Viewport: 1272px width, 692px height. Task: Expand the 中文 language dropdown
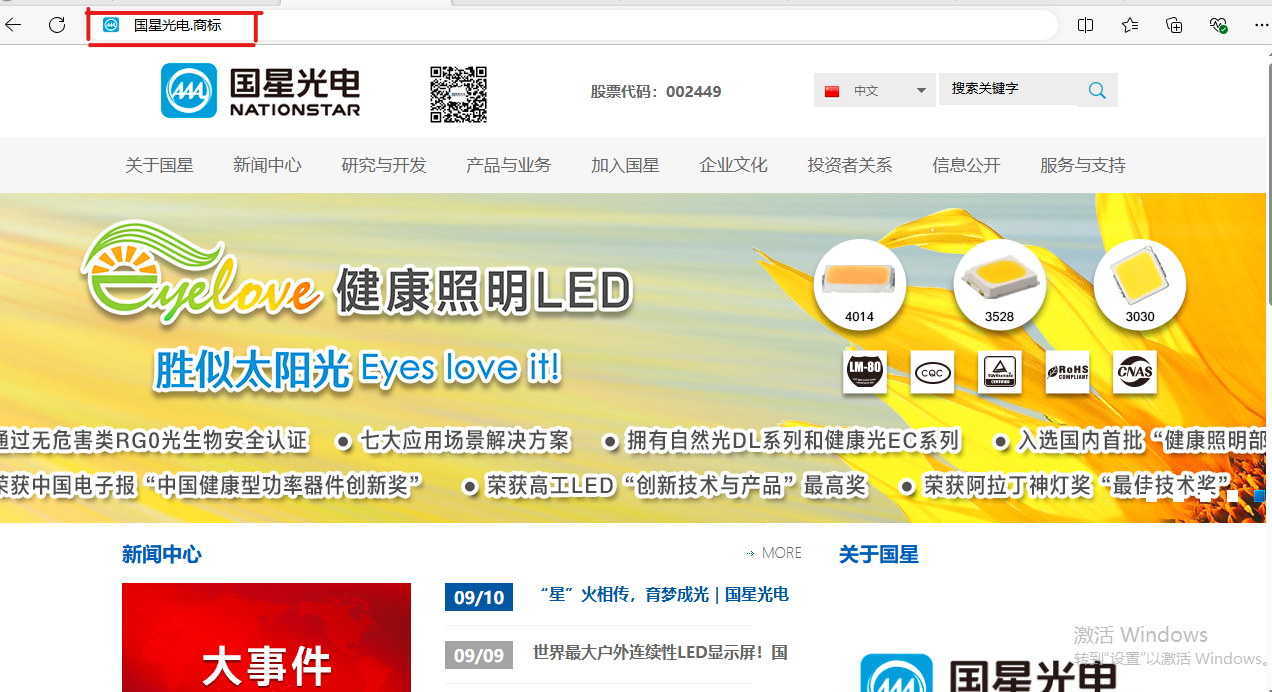tap(874, 89)
